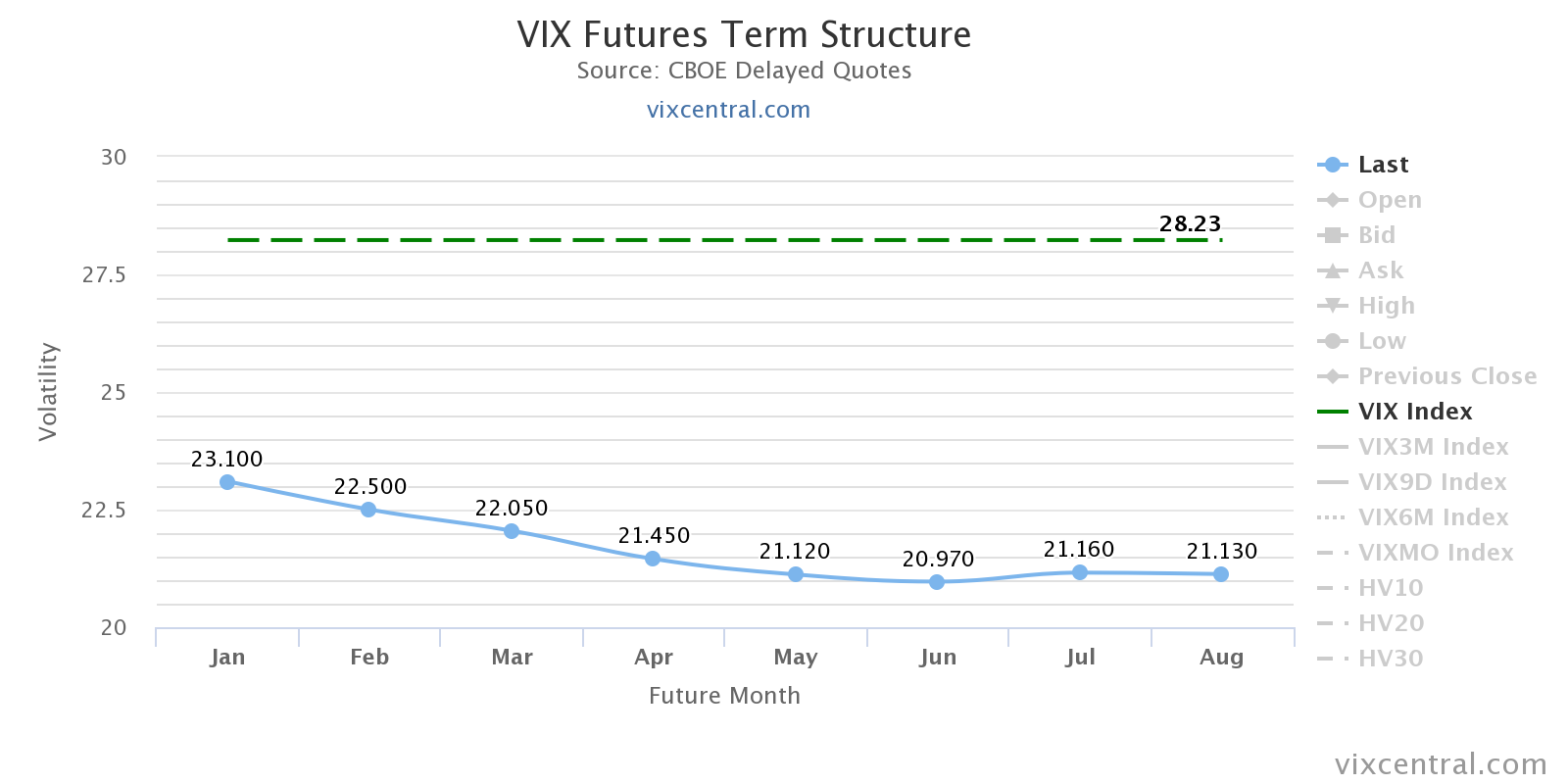Show the VIX9D Index series
The height and width of the screenshot is (784, 1568).
[1432, 482]
